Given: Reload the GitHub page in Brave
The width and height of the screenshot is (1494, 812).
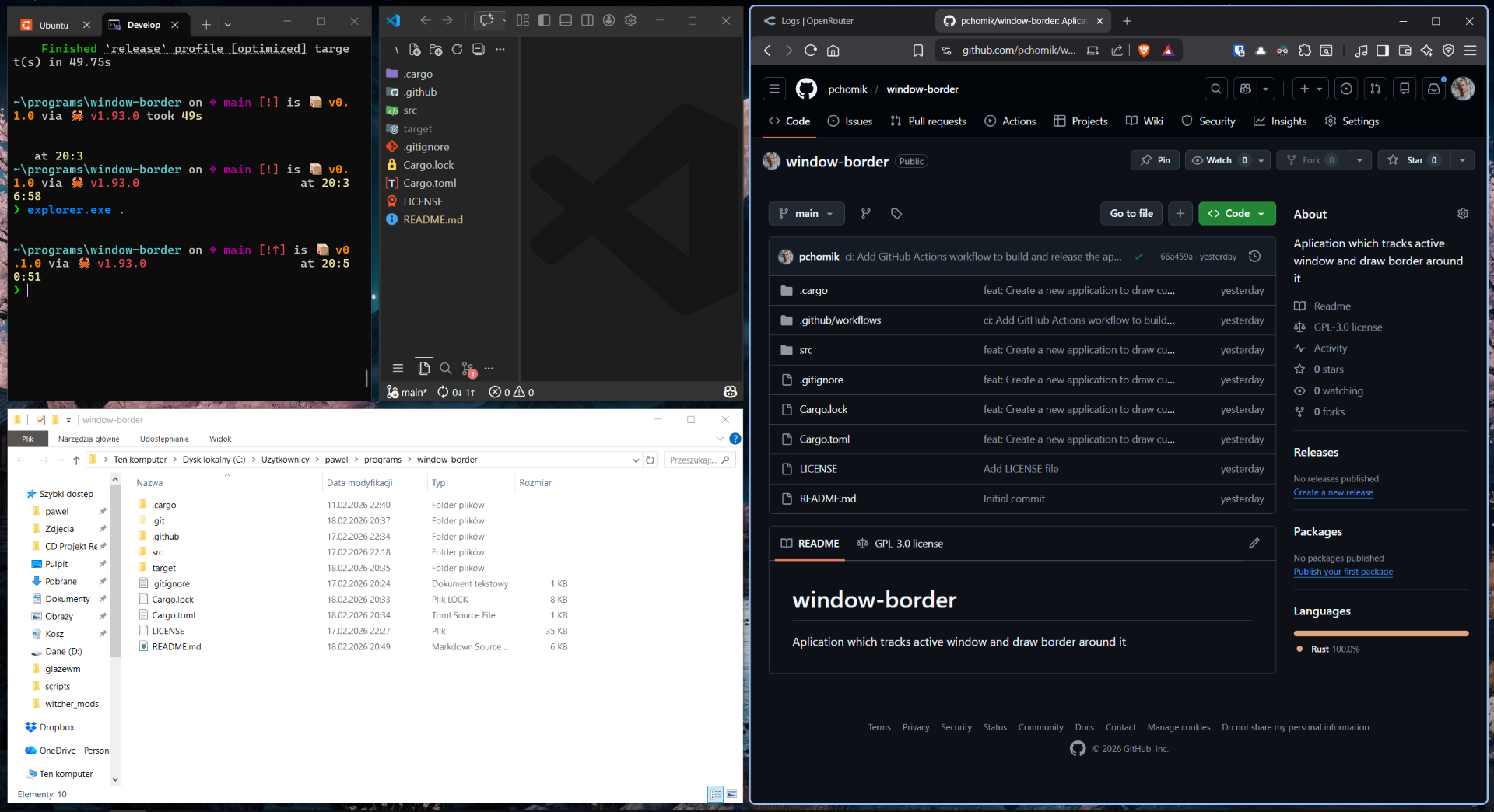Looking at the screenshot, I should click(x=810, y=51).
